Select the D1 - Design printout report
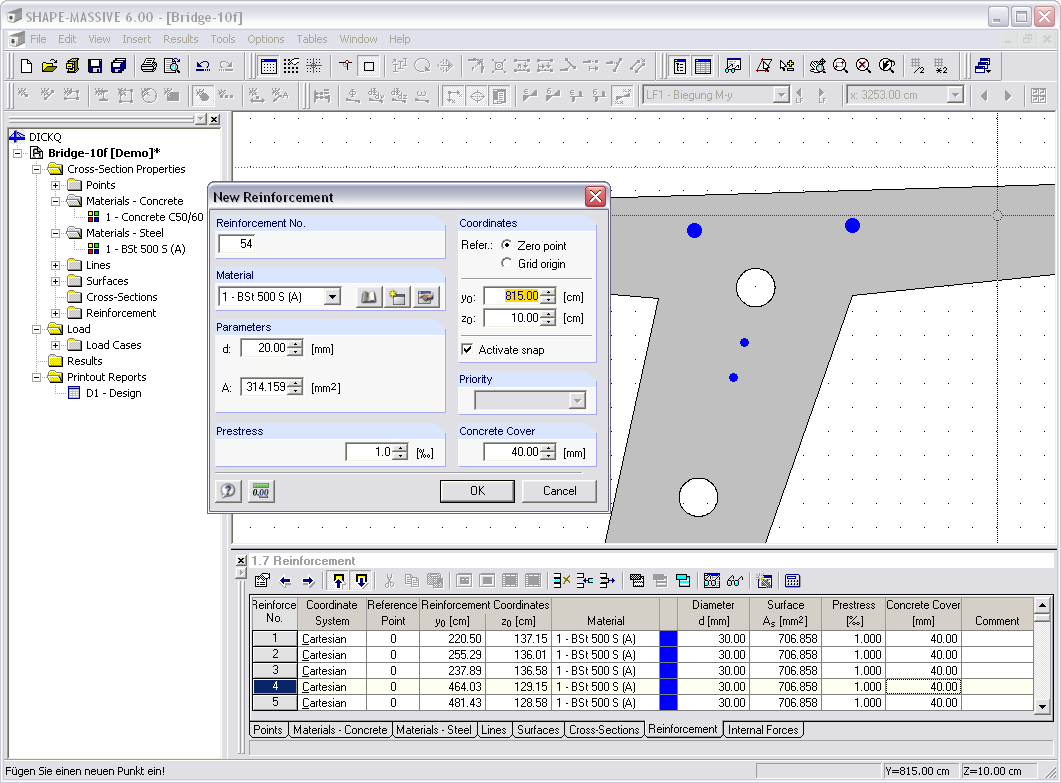 114,393
